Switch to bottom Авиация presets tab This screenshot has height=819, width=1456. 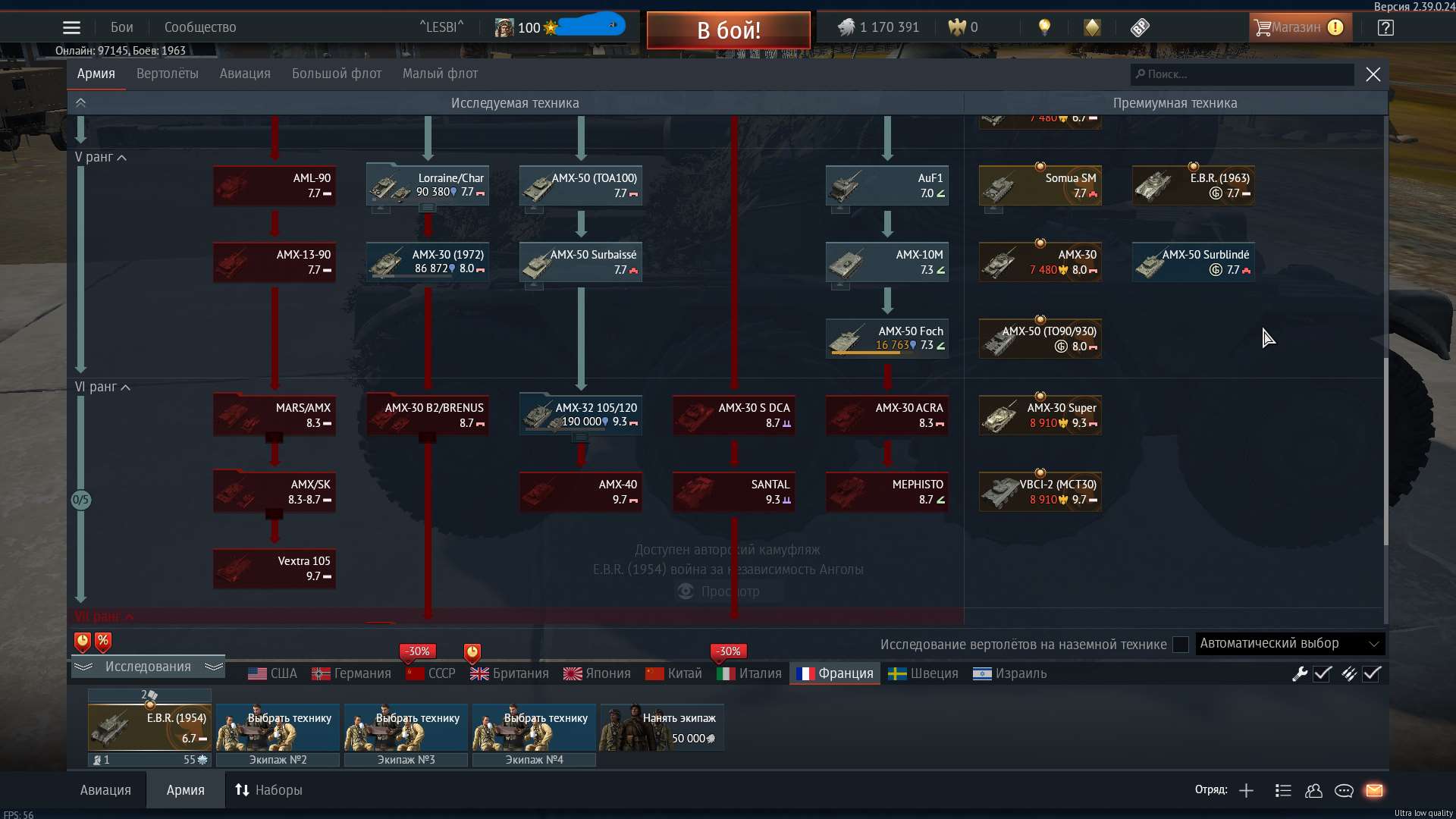tap(105, 790)
